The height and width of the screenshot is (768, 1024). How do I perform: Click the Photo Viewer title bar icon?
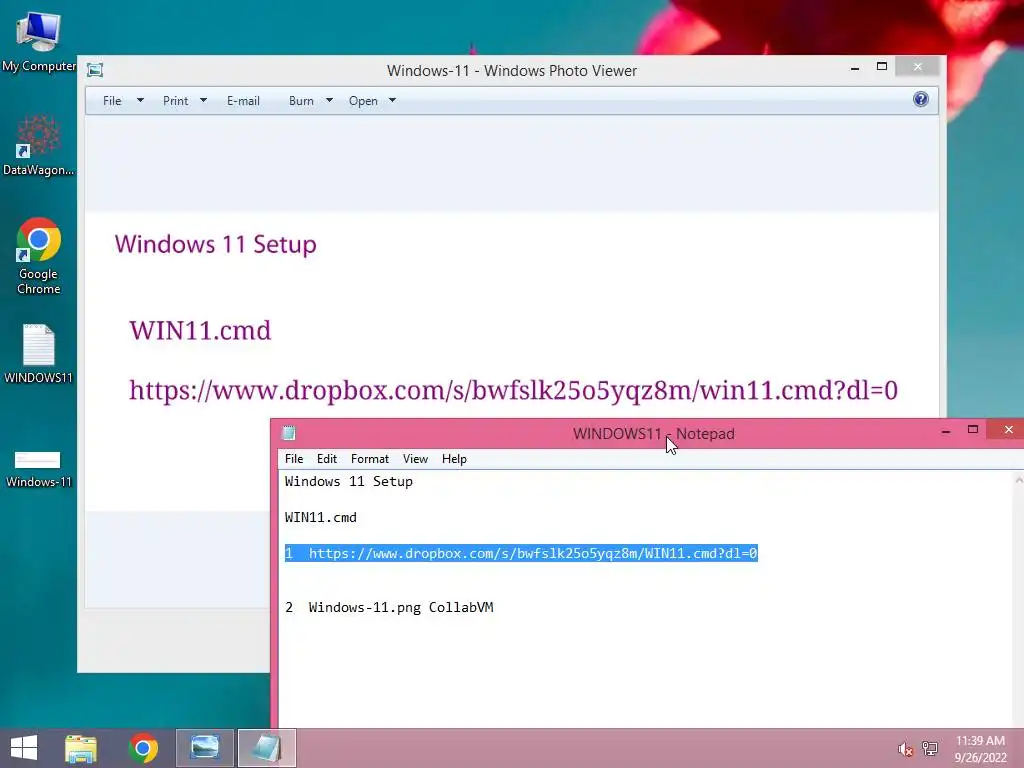coord(95,70)
